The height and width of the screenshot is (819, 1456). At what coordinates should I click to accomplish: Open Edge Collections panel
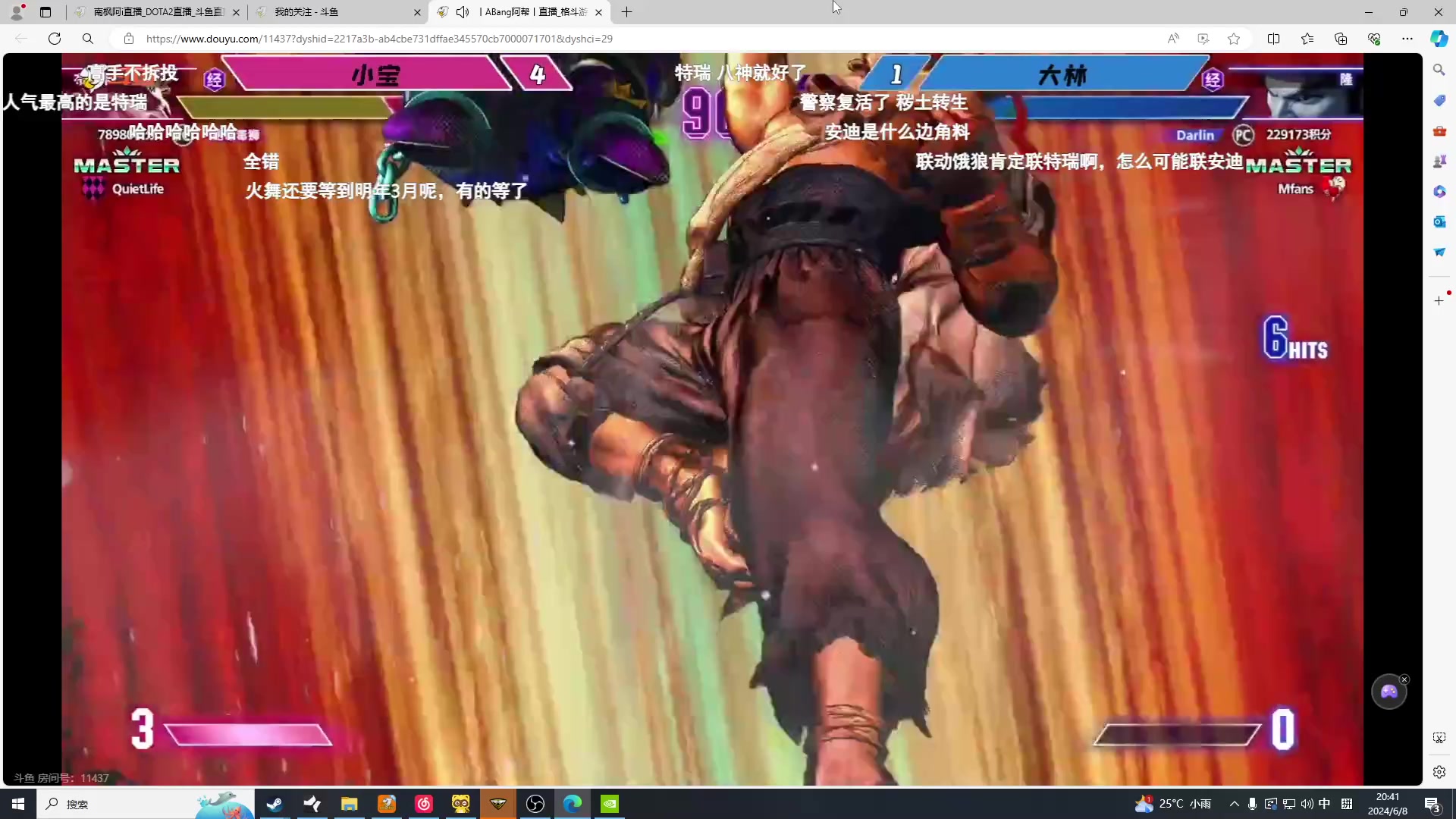(1341, 39)
